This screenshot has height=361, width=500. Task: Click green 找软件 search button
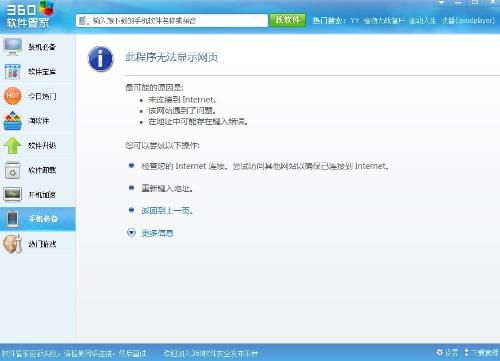tap(288, 20)
